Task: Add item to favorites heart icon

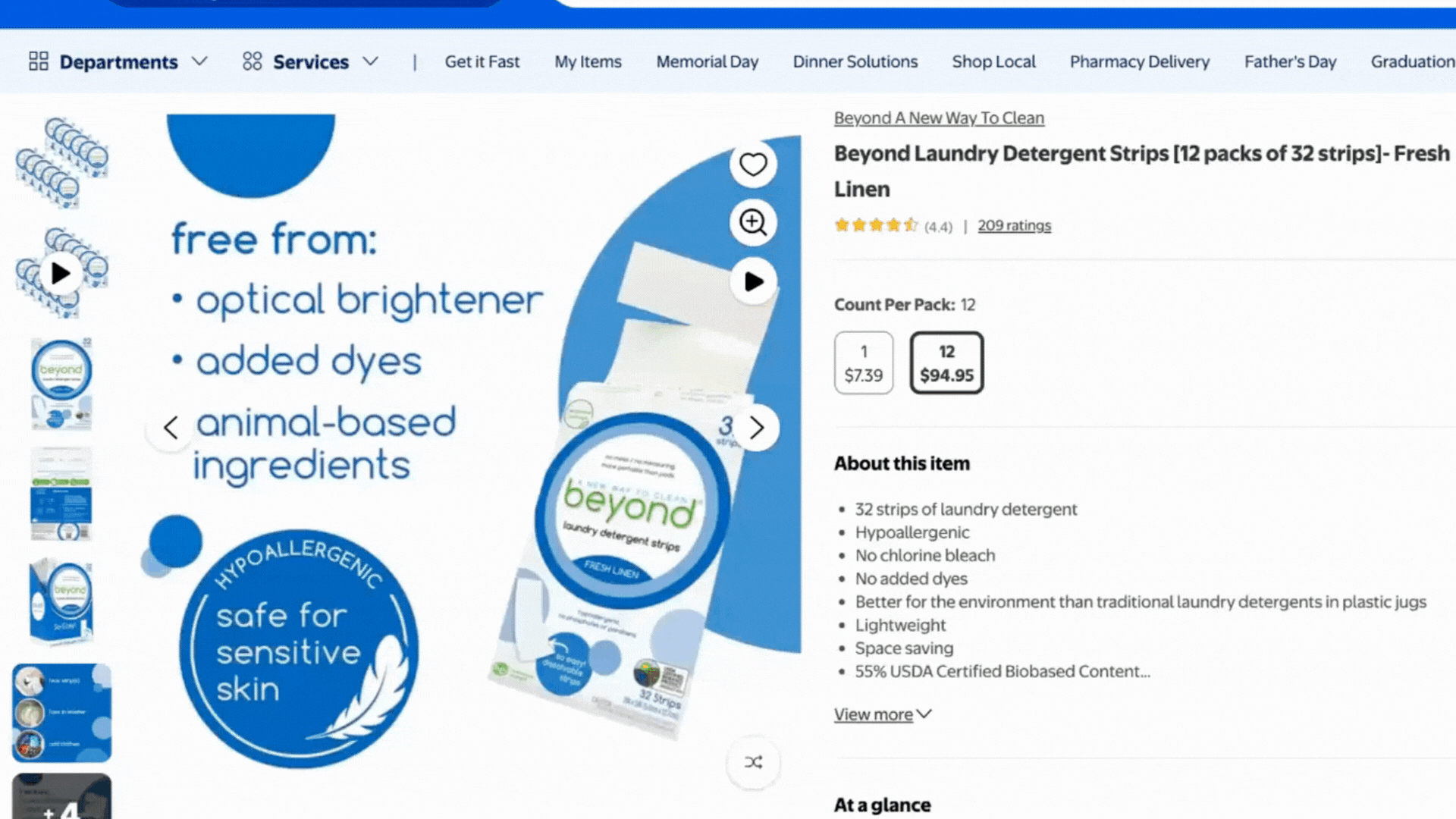Action: point(753,164)
